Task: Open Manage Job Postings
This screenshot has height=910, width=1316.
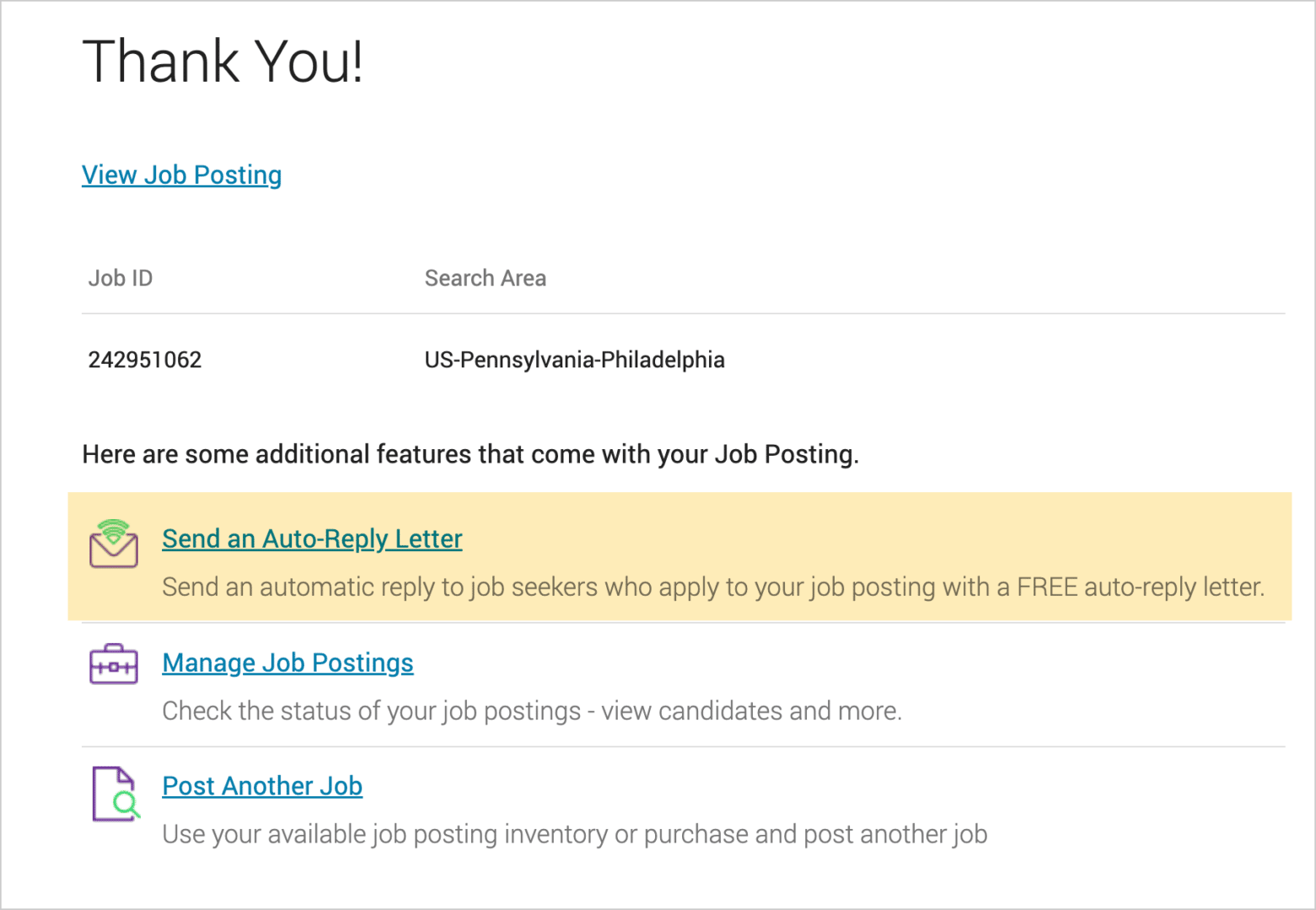Action: click(287, 662)
